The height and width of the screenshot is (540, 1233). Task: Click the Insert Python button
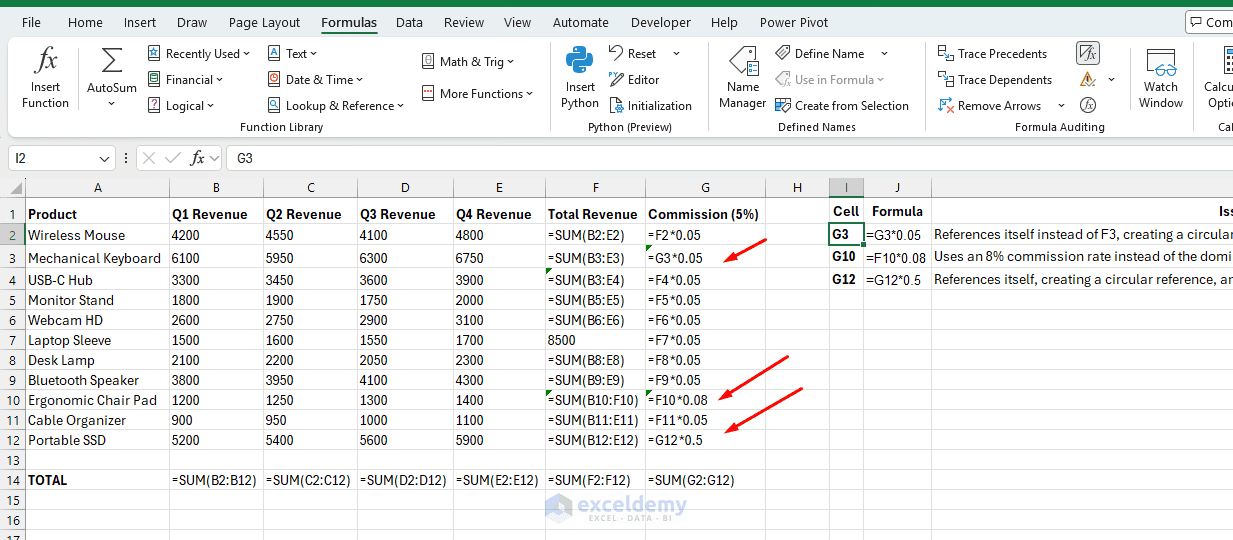point(580,78)
